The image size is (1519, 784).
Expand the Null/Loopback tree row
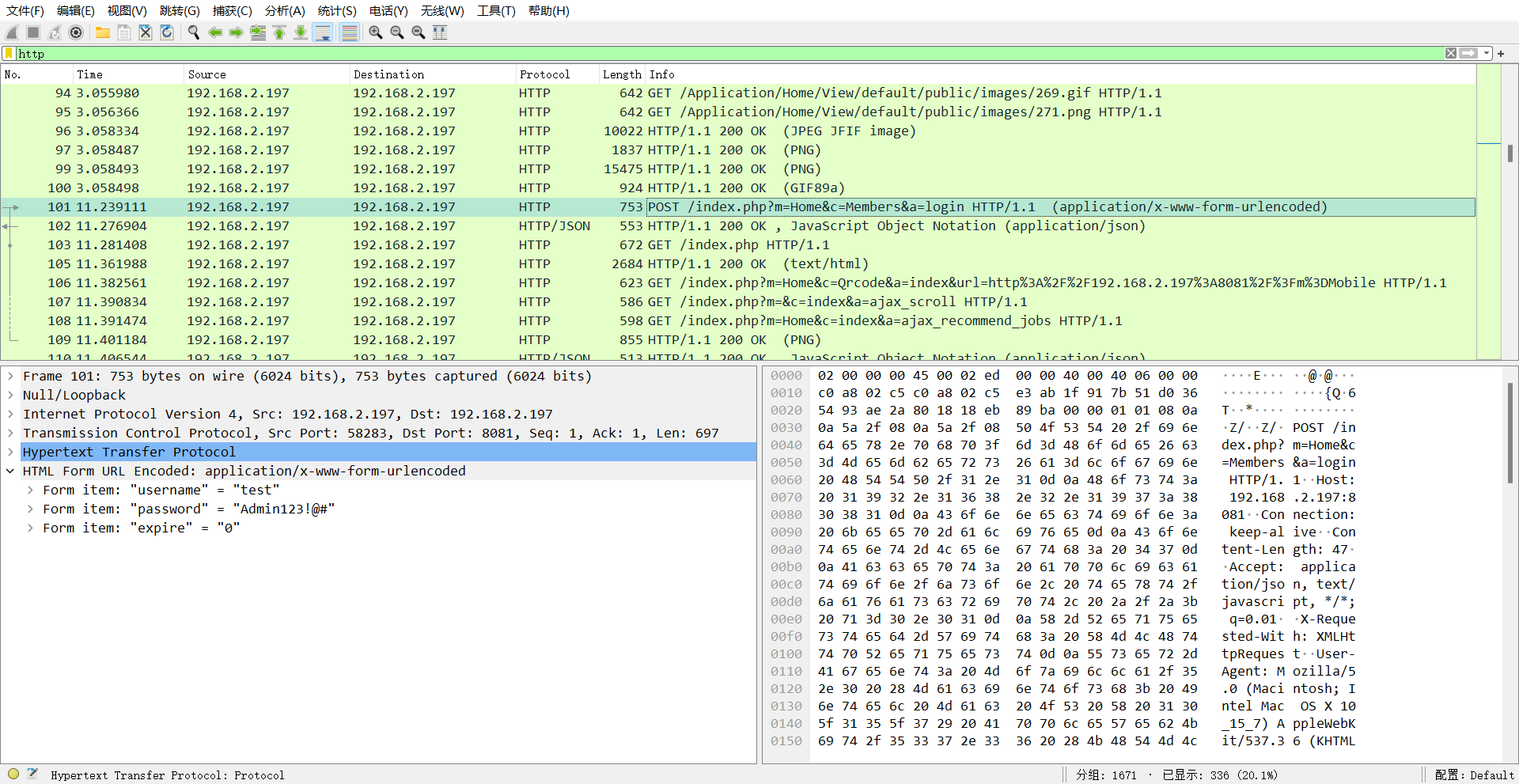coord(10,395)
